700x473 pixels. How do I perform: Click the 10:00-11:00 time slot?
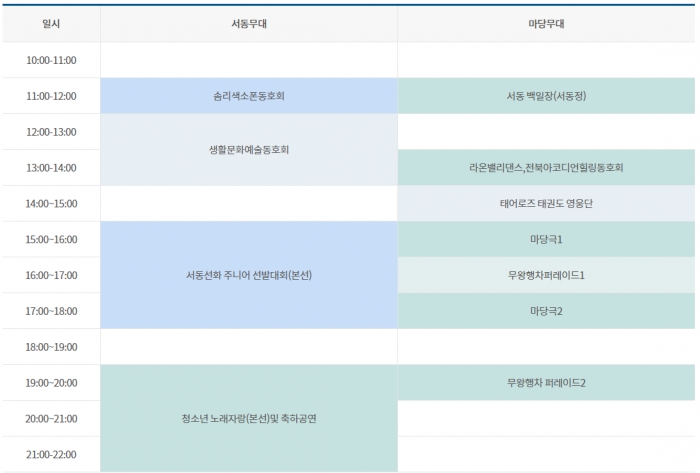point(51,60)
